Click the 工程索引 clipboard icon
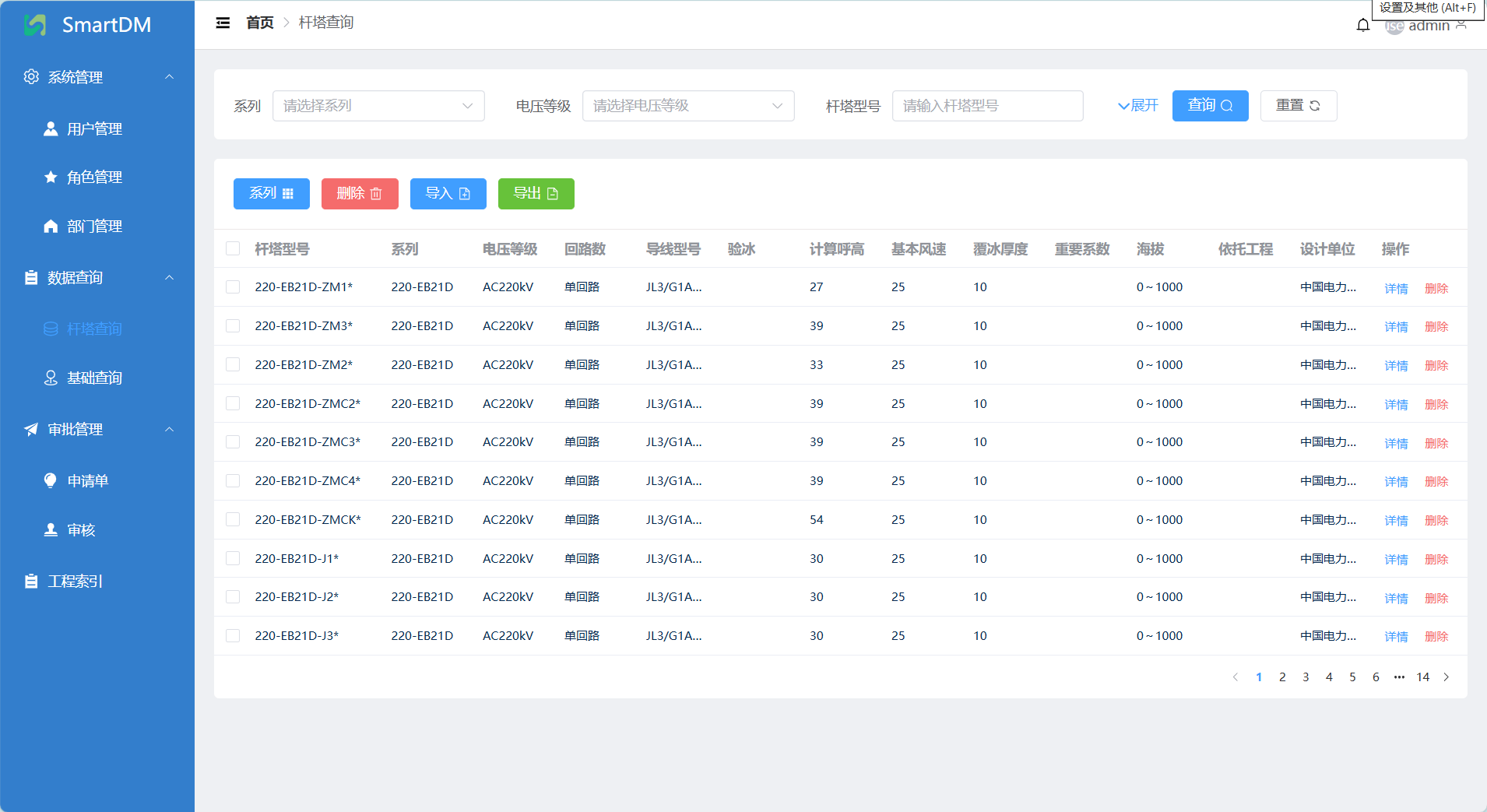 (x=31, y=581)
